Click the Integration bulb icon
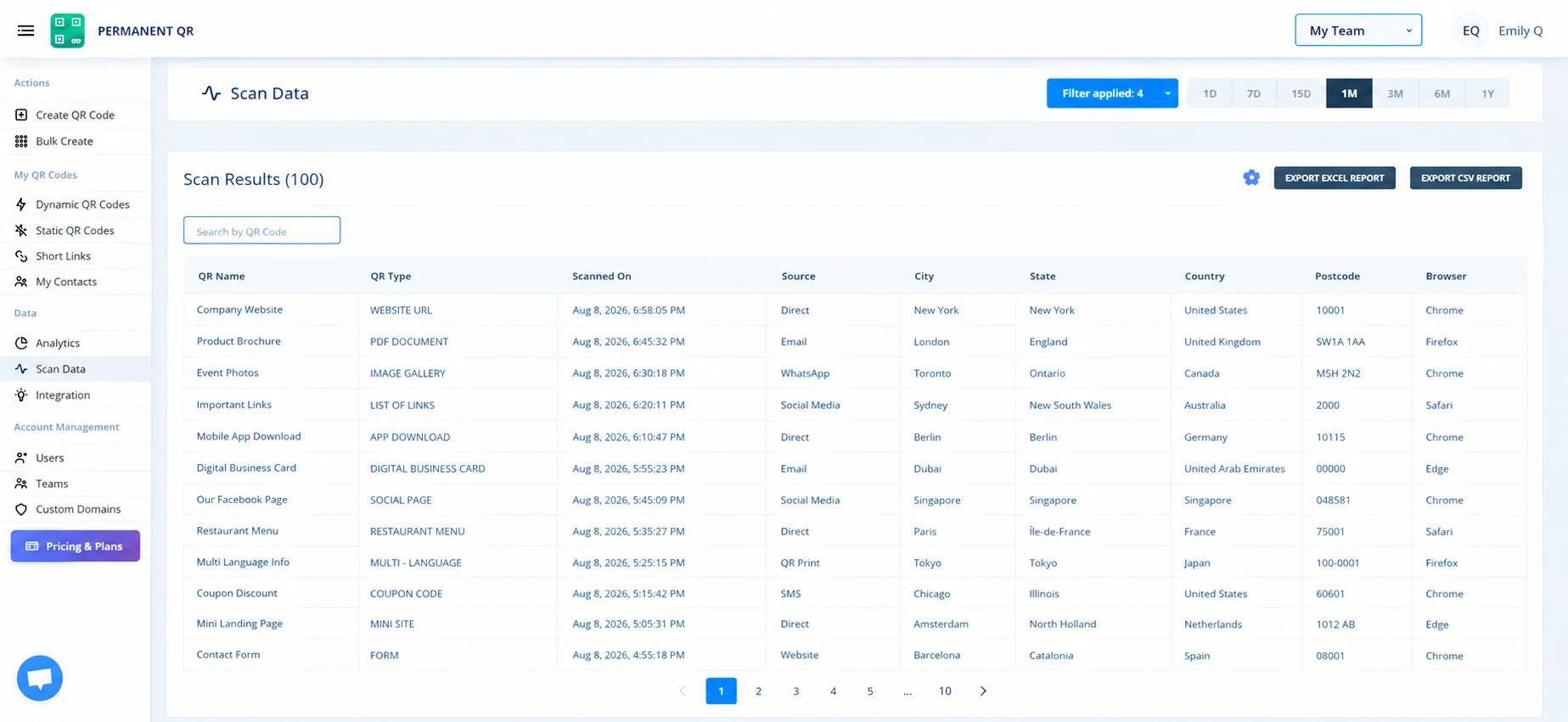The height and width of the screenshot is (722, 1568). tap(21, 395)
